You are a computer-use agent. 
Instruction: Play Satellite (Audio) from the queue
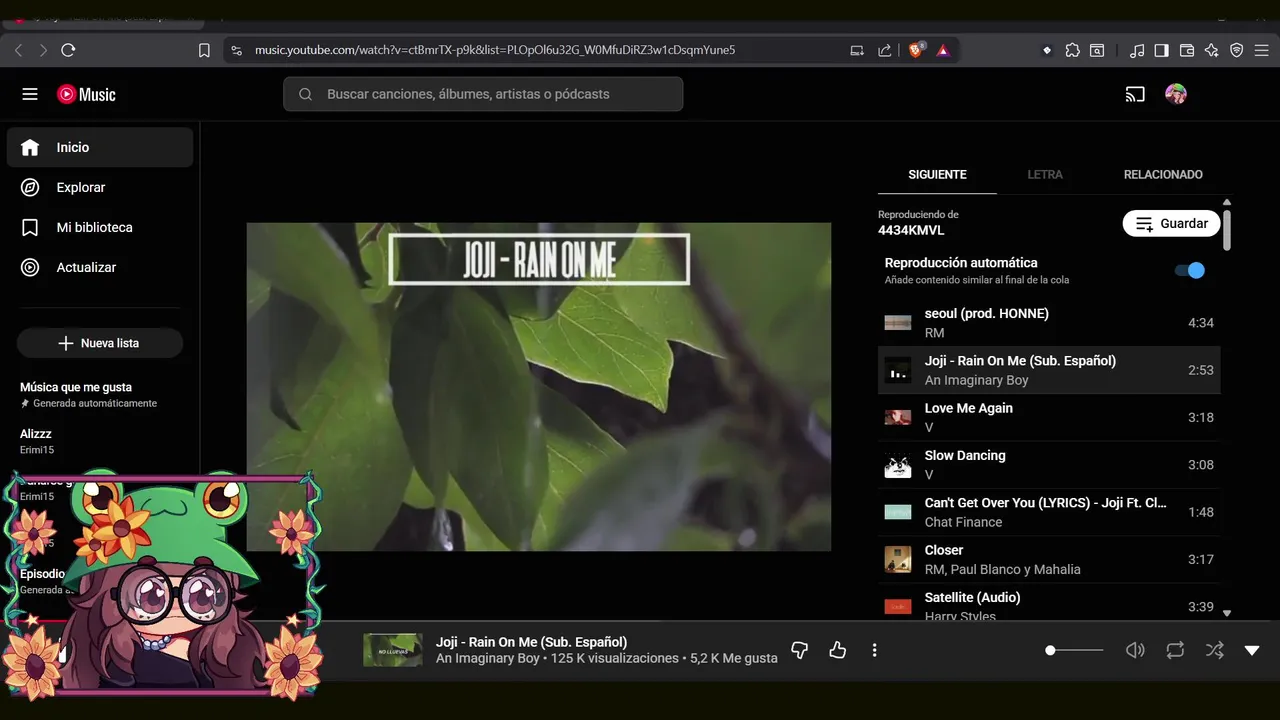coord(1049,603)
